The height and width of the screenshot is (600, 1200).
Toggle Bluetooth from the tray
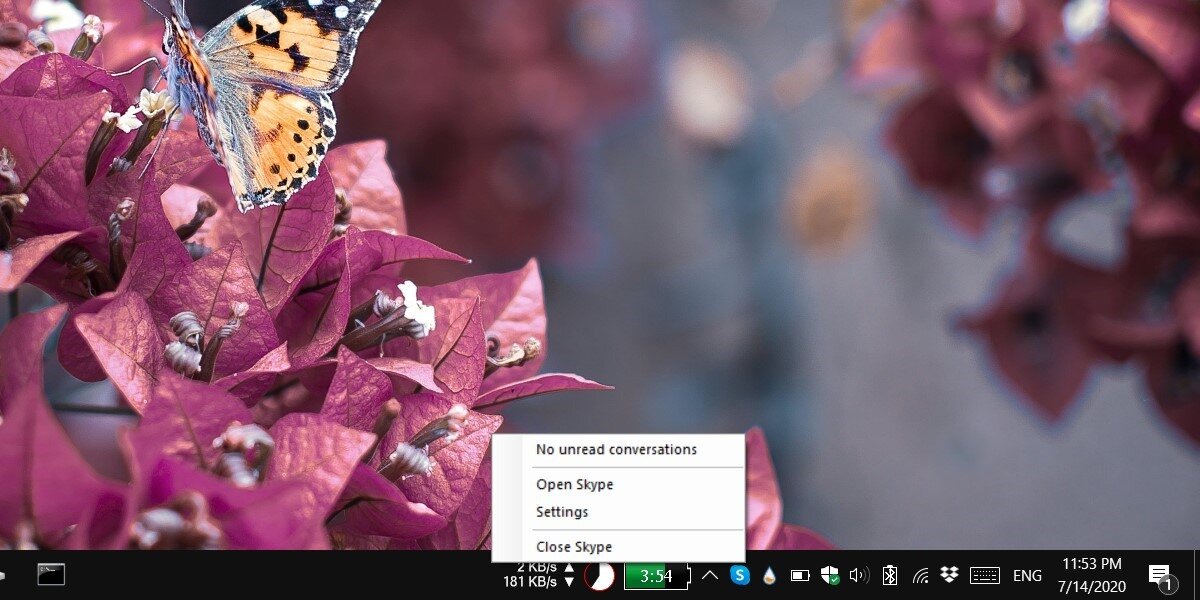click(x=890, y=575)
